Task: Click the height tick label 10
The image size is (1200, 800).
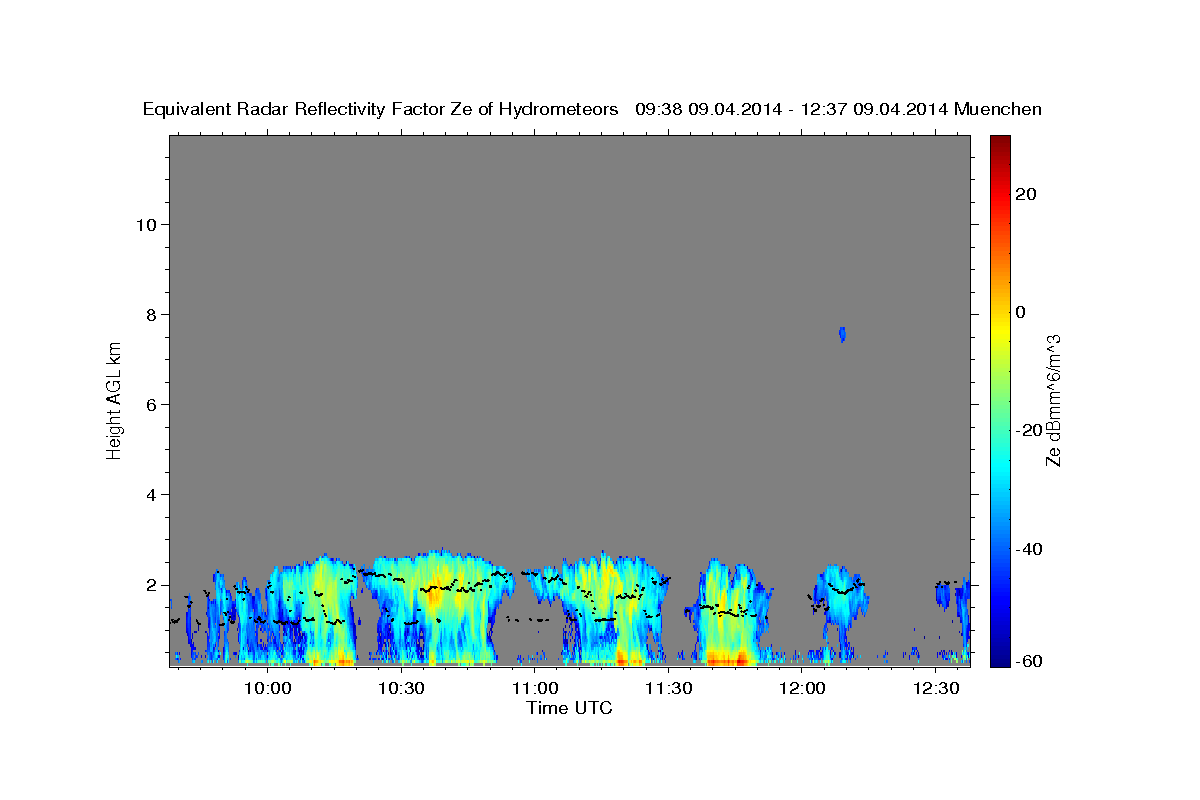Action: [145, 224]
